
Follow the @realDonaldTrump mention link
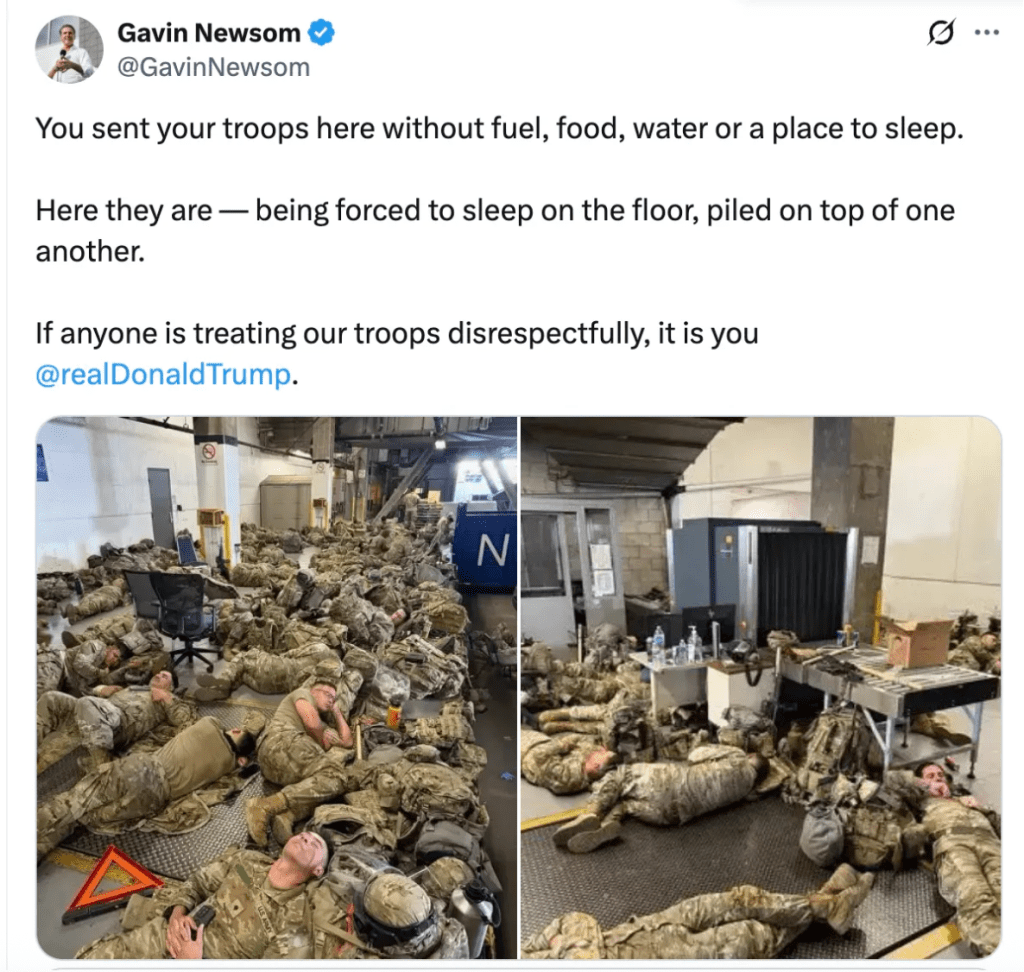(163, 374)
